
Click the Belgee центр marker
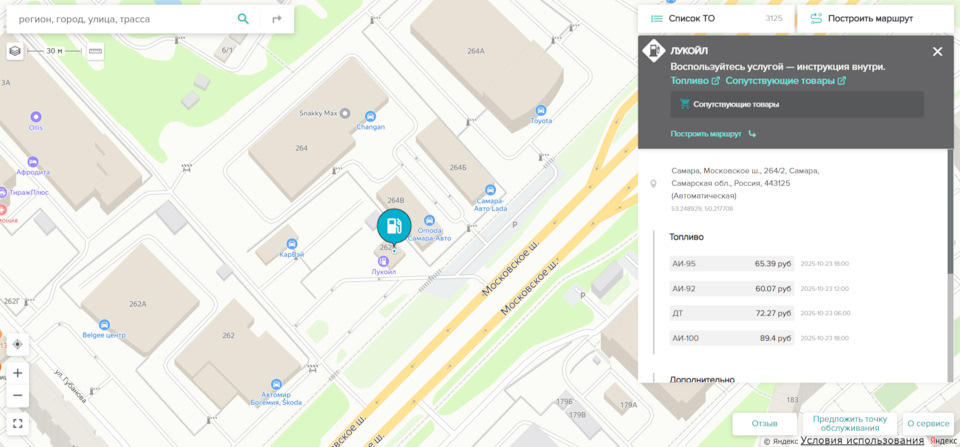[x=104, y=325]
